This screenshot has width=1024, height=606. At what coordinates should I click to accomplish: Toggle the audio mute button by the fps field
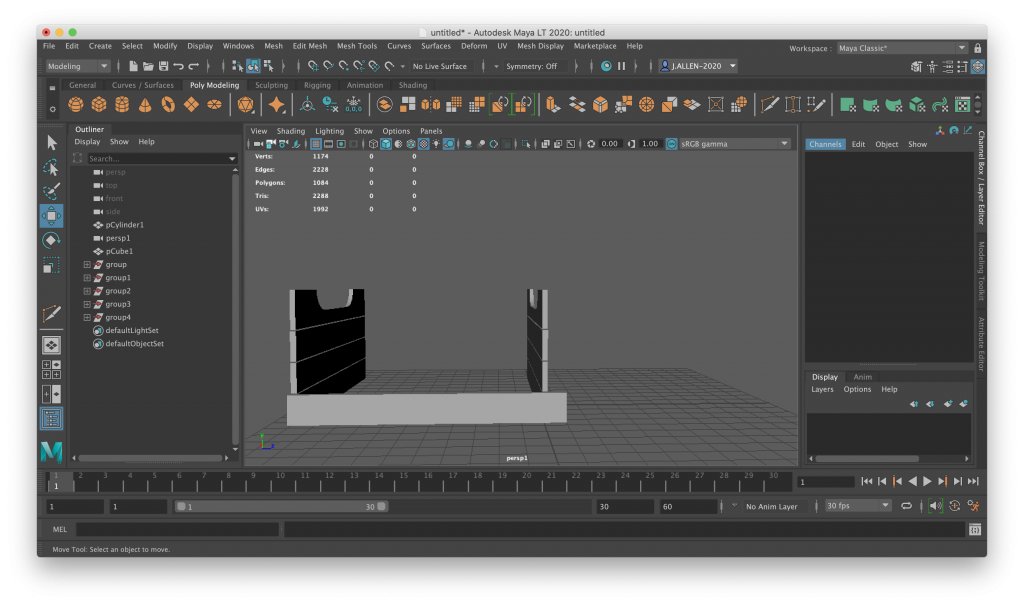[935, 506]
